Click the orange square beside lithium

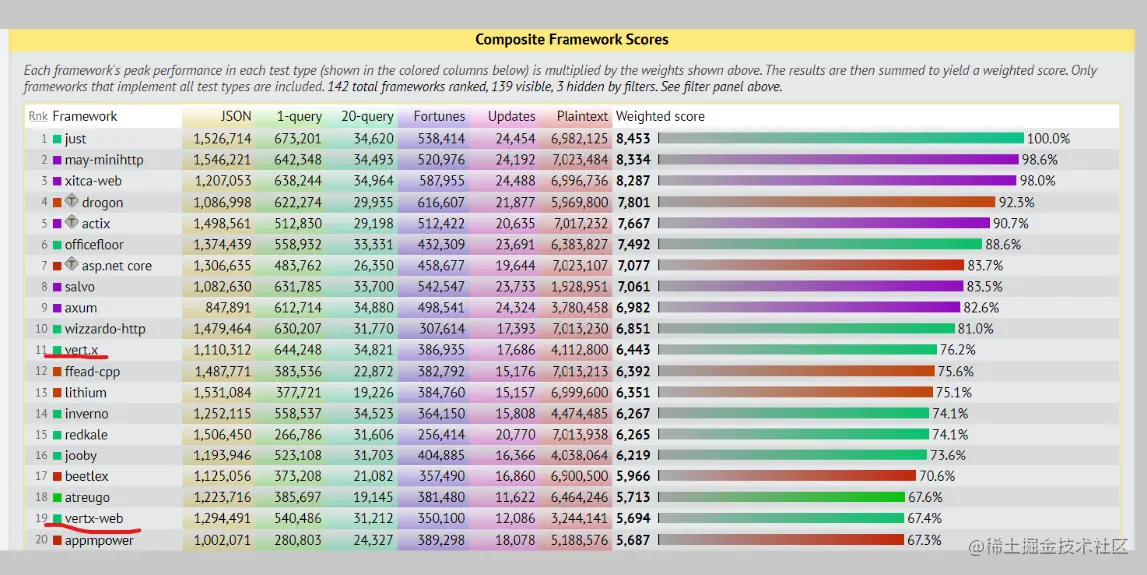tap(57, 393)
